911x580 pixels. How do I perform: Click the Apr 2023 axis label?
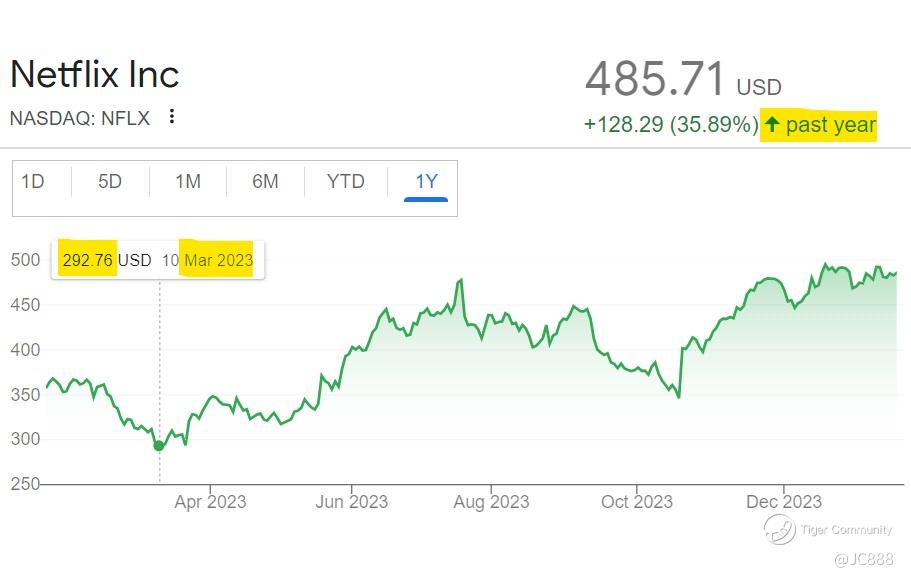click(210, 502)
